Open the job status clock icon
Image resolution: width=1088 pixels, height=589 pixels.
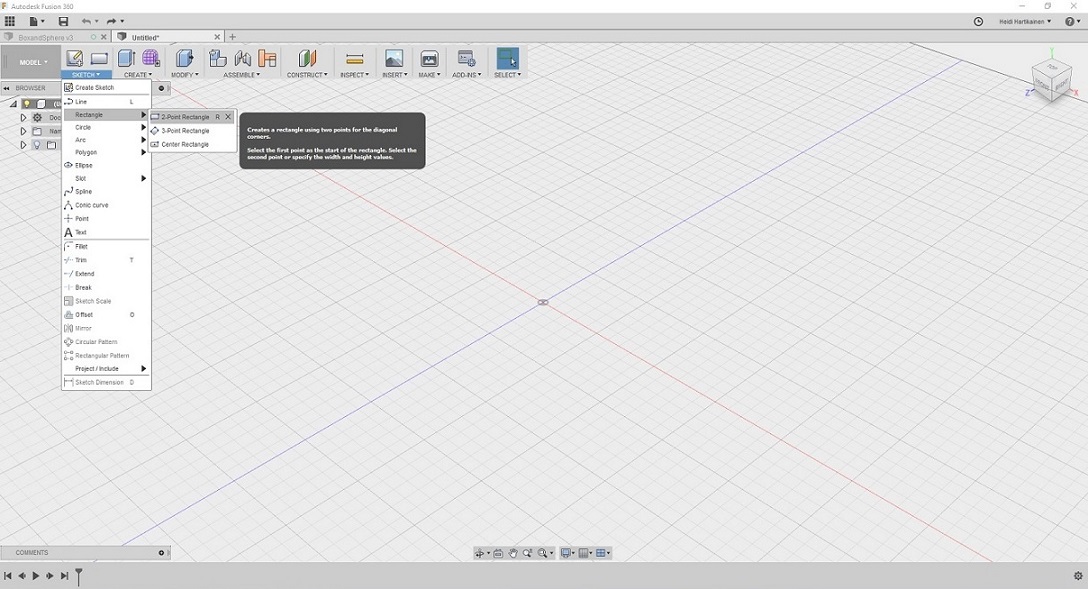pyautogui.click(x=978, y=22)
